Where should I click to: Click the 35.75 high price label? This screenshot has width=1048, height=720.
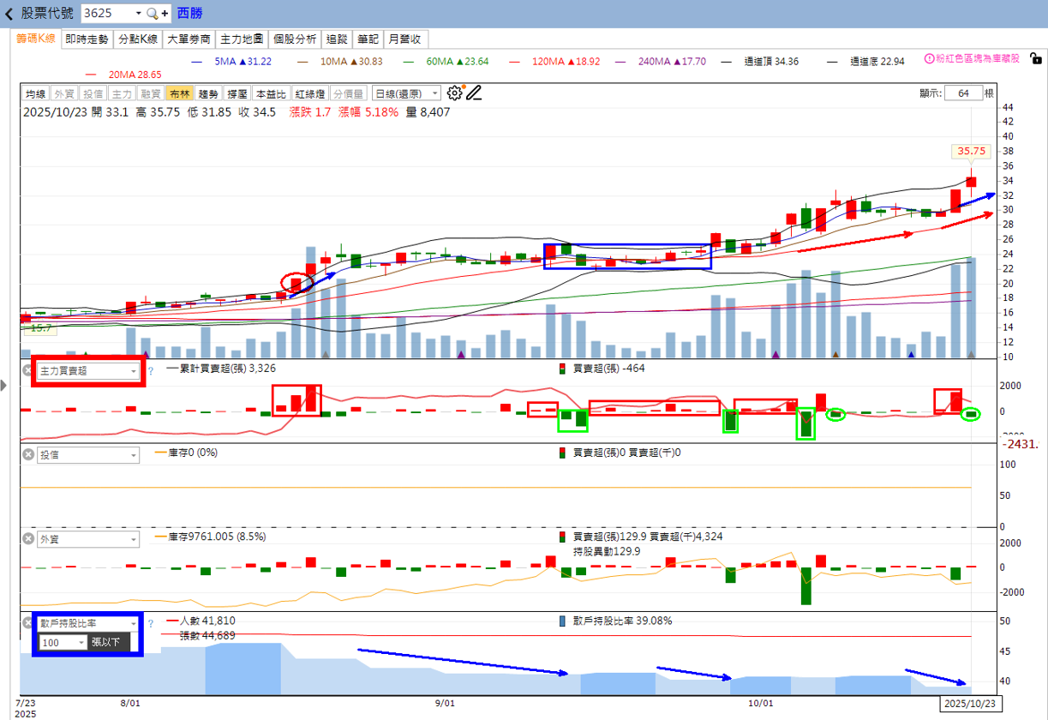[971, 151]
